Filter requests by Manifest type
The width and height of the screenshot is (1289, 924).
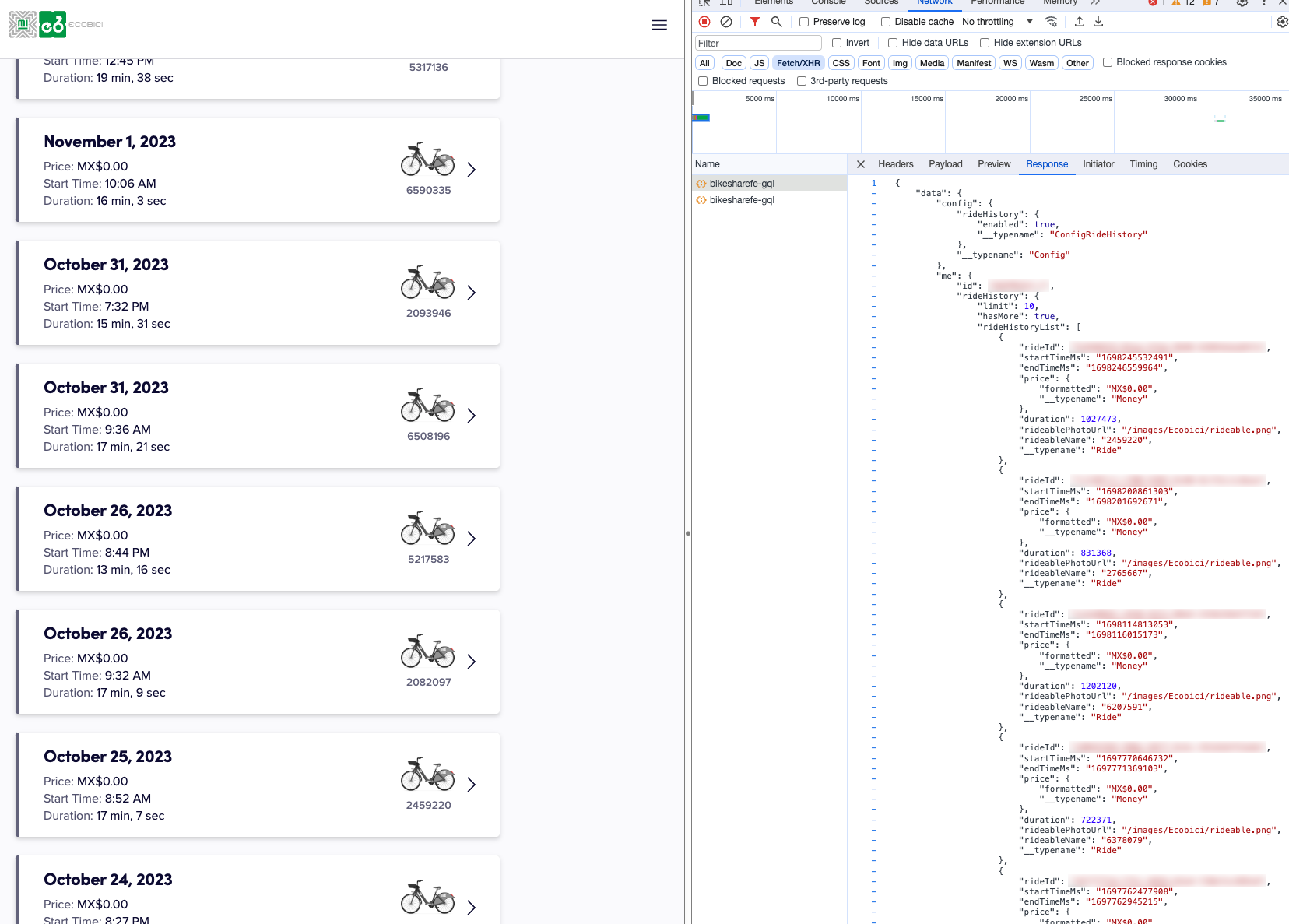coord(974,63)
